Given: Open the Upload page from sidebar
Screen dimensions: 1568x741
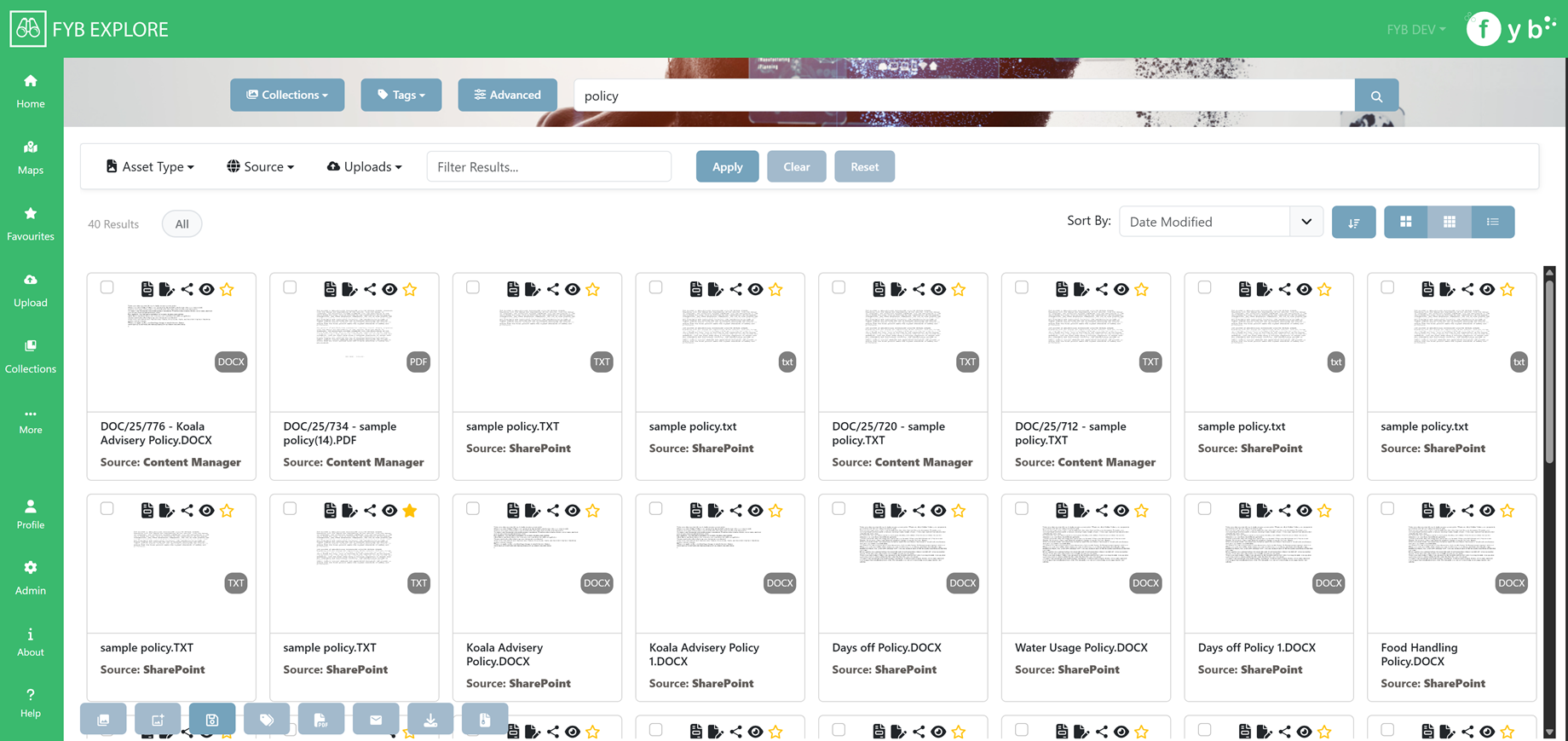Looking at the screenshot, I should click(x=31, y=291).
